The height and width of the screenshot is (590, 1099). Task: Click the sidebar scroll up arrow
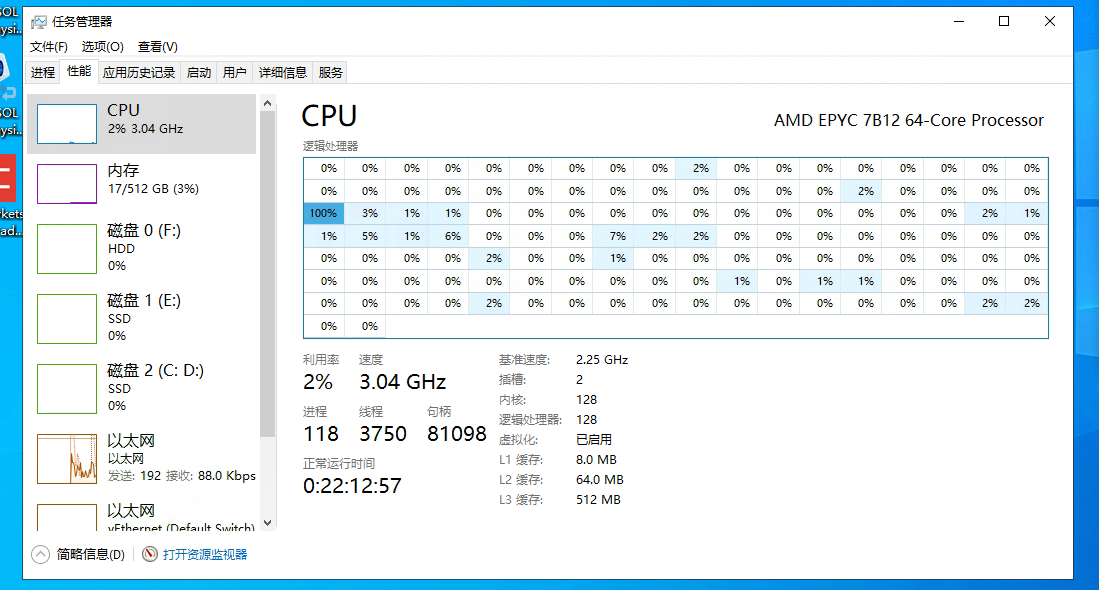point(267,103)
